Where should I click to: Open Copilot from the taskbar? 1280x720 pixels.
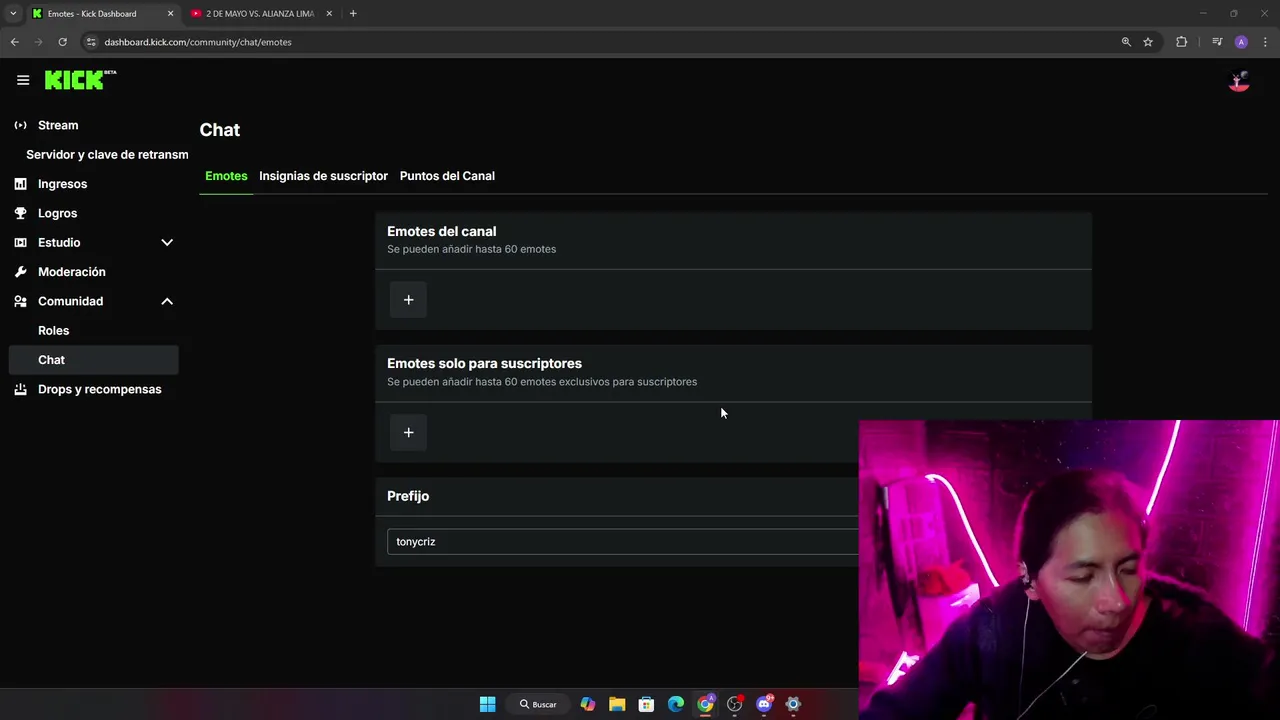588,704
